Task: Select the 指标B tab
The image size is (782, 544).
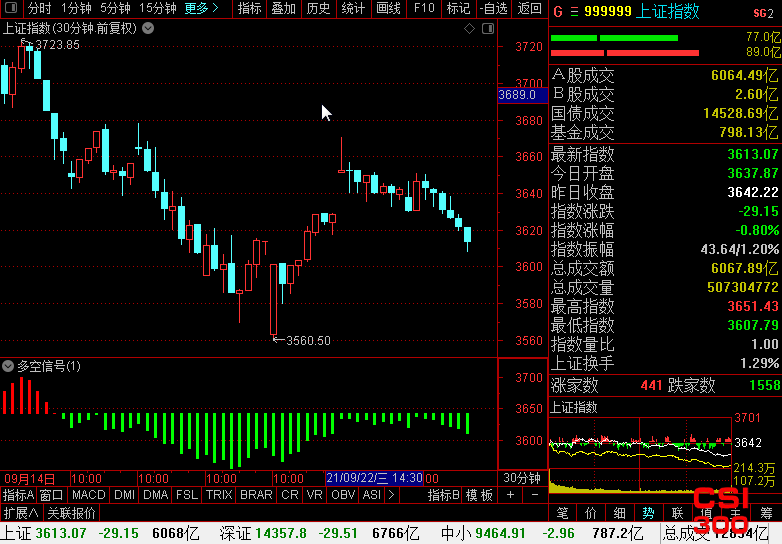Action: pyautogui.click(x=444, y=495)
